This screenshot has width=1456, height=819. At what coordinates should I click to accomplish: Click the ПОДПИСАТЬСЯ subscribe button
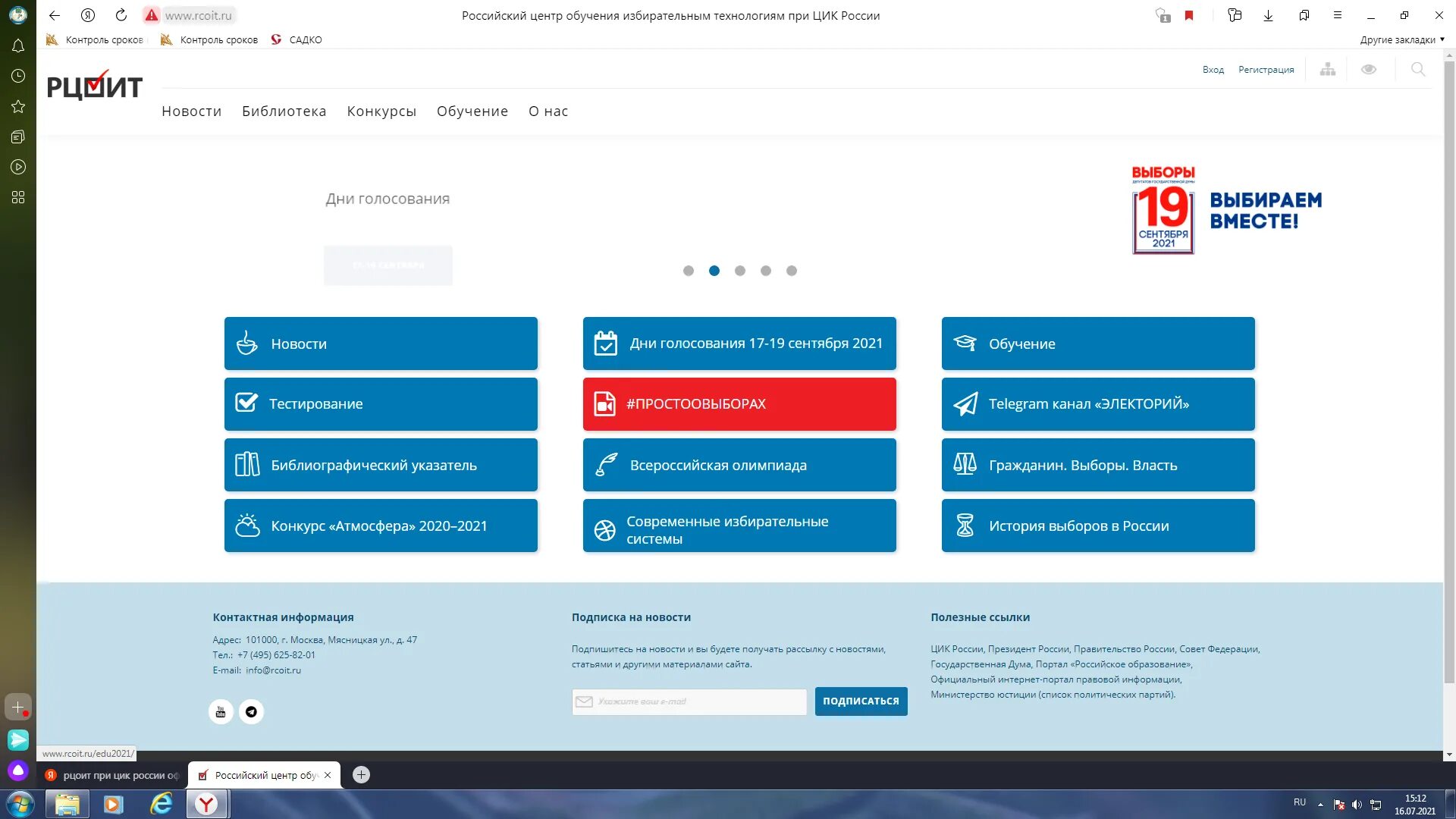pyautogui.click(x=861, y=701)
